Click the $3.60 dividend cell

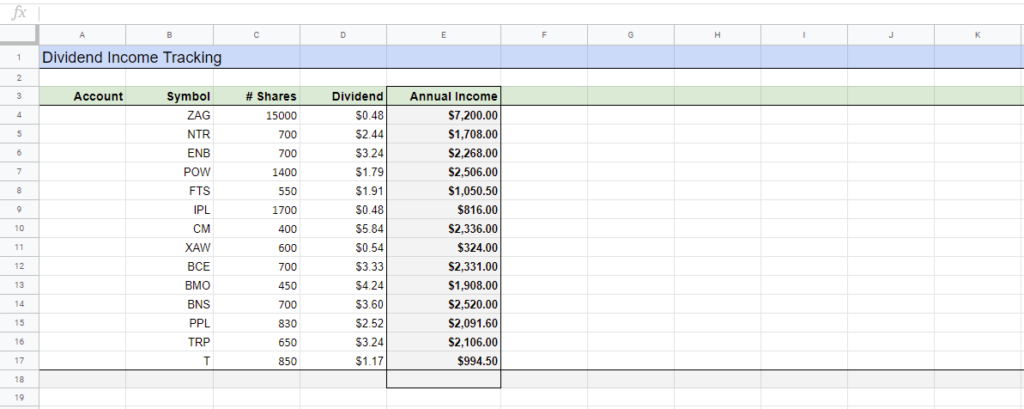tap(344, 304)
